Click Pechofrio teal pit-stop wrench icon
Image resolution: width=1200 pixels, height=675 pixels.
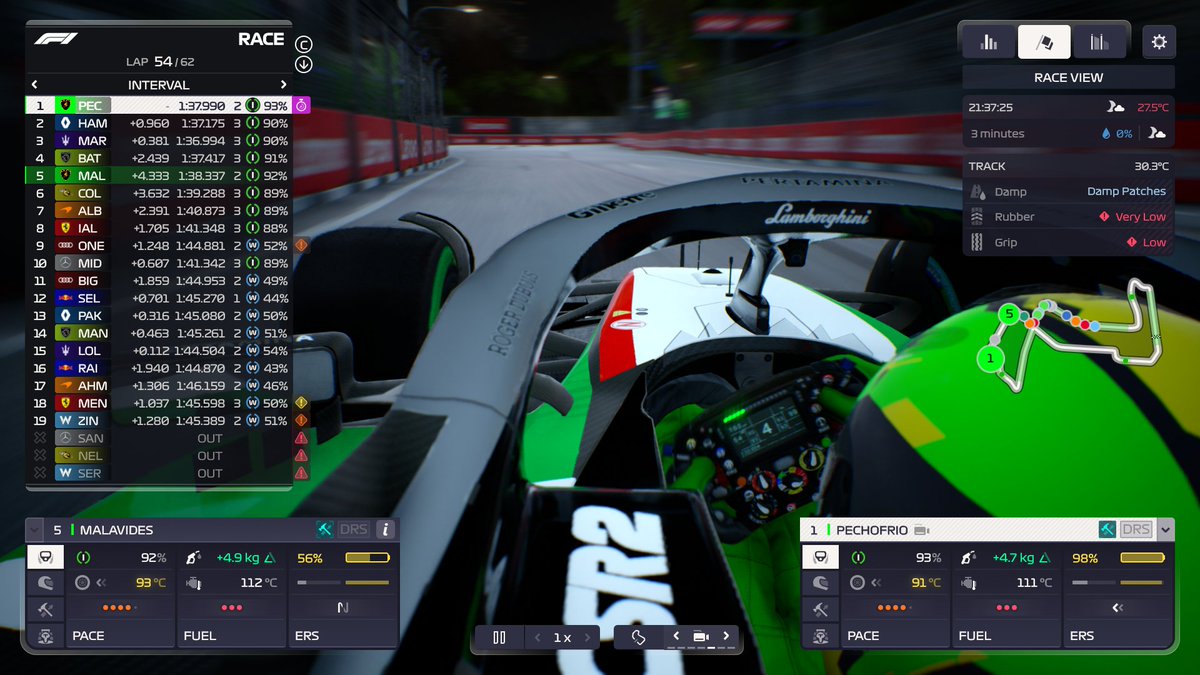[x=1107, y=529]
